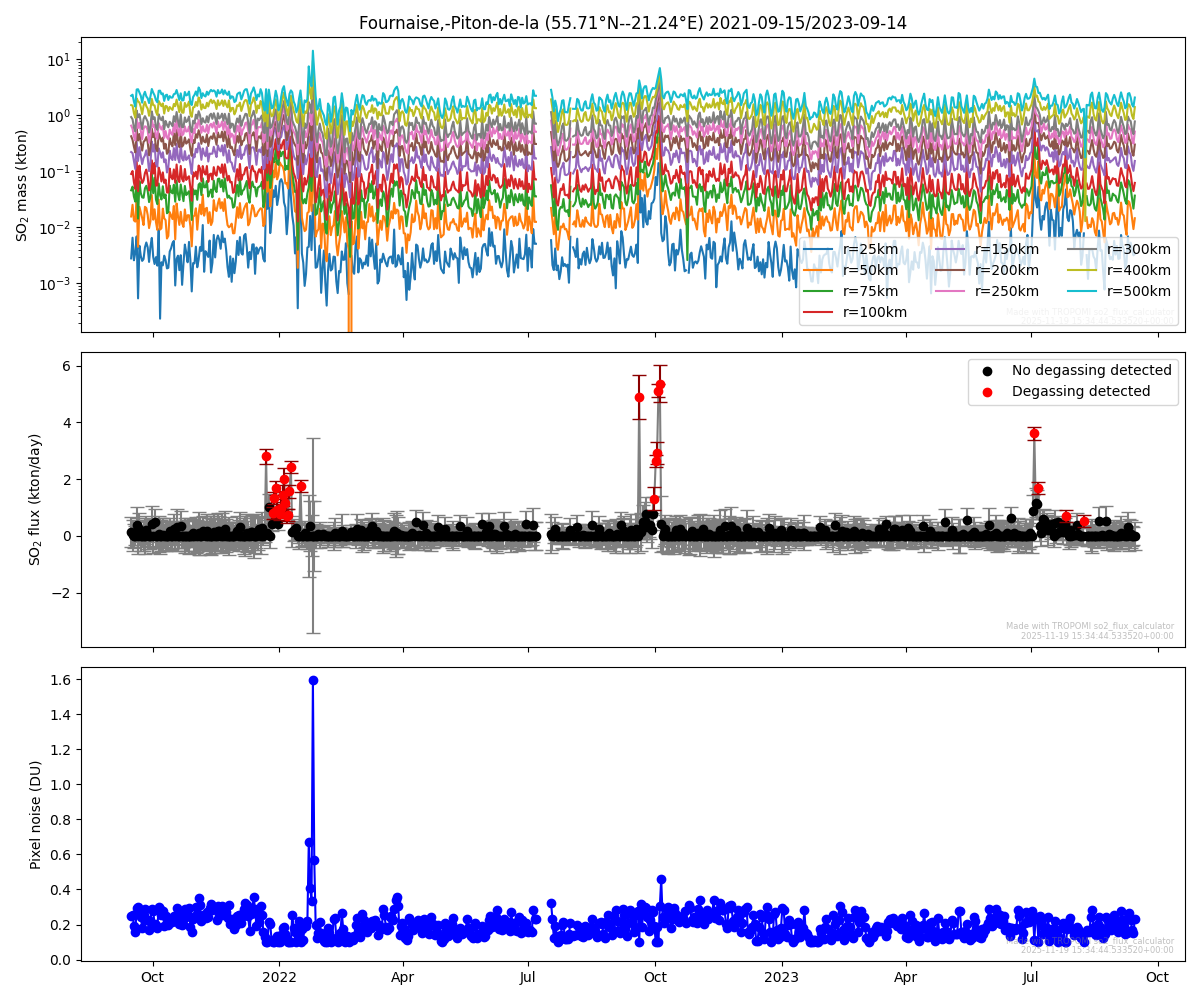Click the red 'Degassing detected' legend marker

point(987,392)
